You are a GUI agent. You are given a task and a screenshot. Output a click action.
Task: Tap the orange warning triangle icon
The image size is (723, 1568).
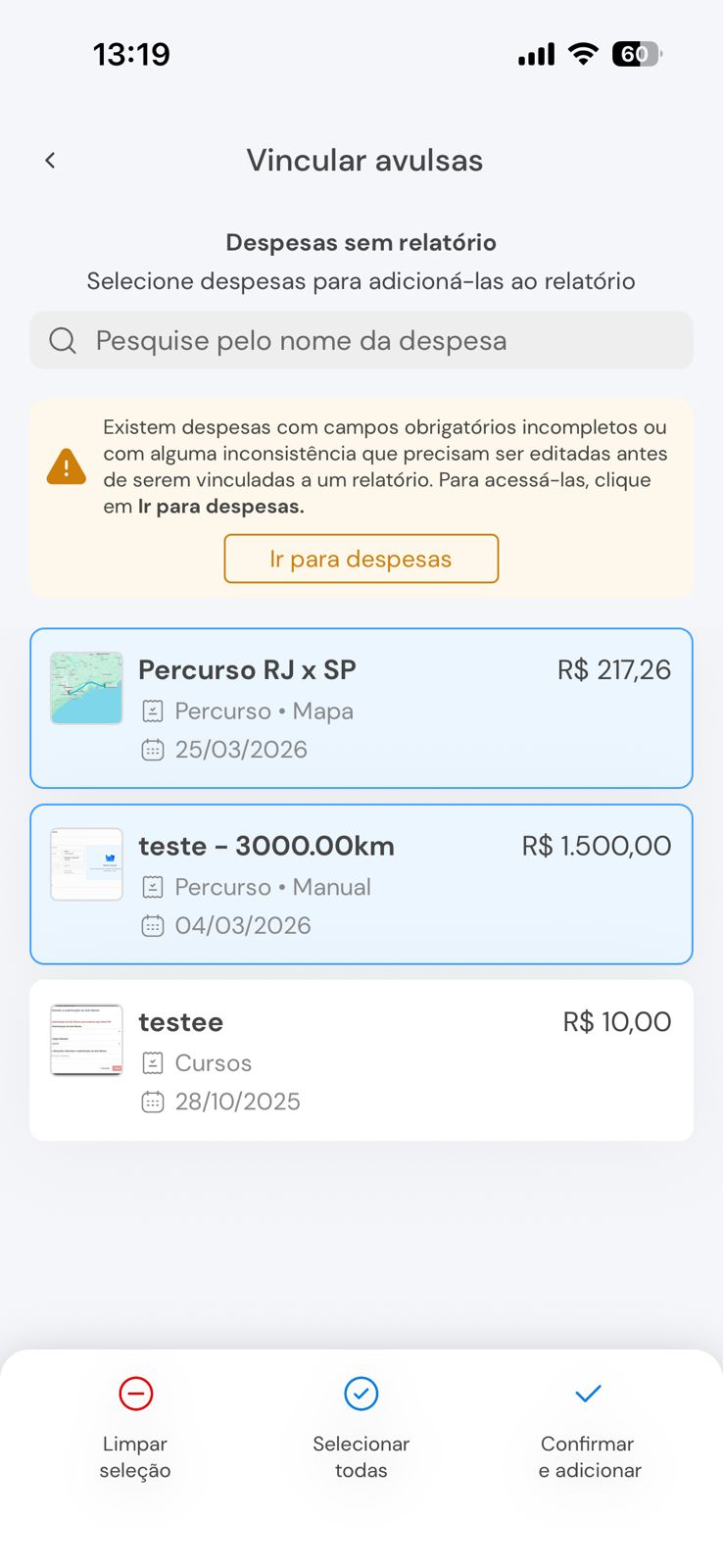click(67, 466)
